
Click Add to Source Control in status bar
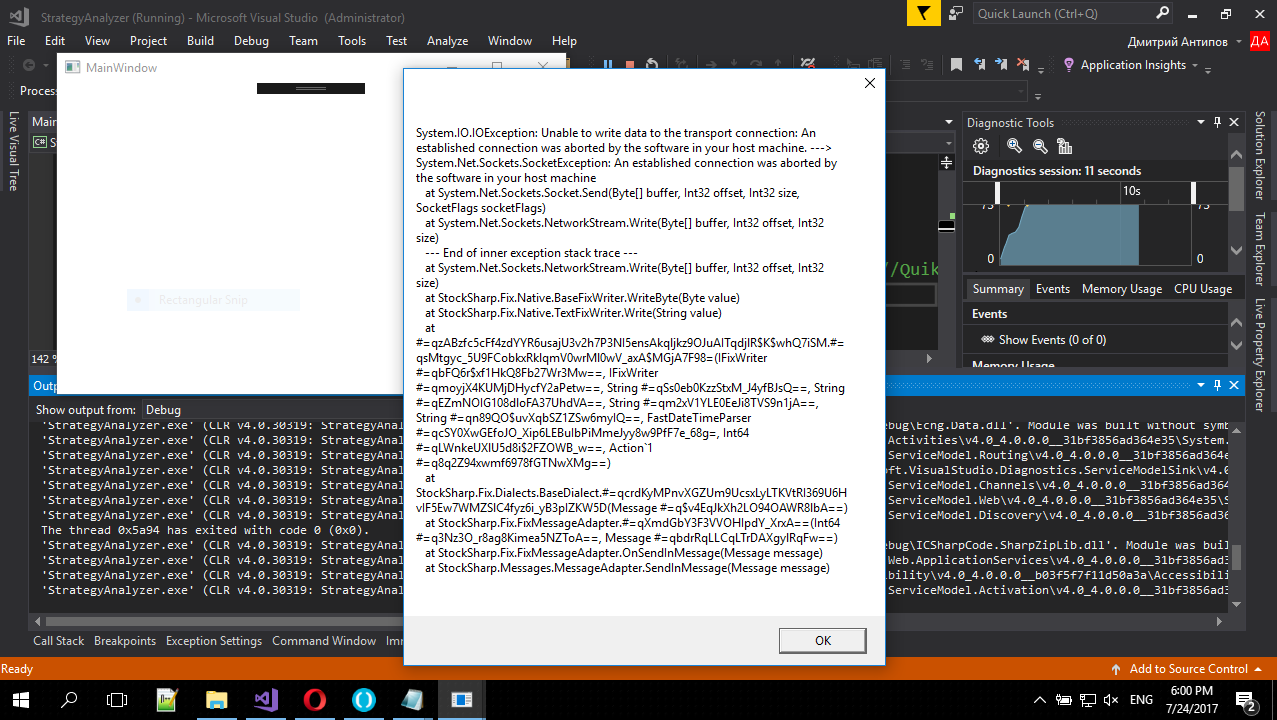[1189, 669]
